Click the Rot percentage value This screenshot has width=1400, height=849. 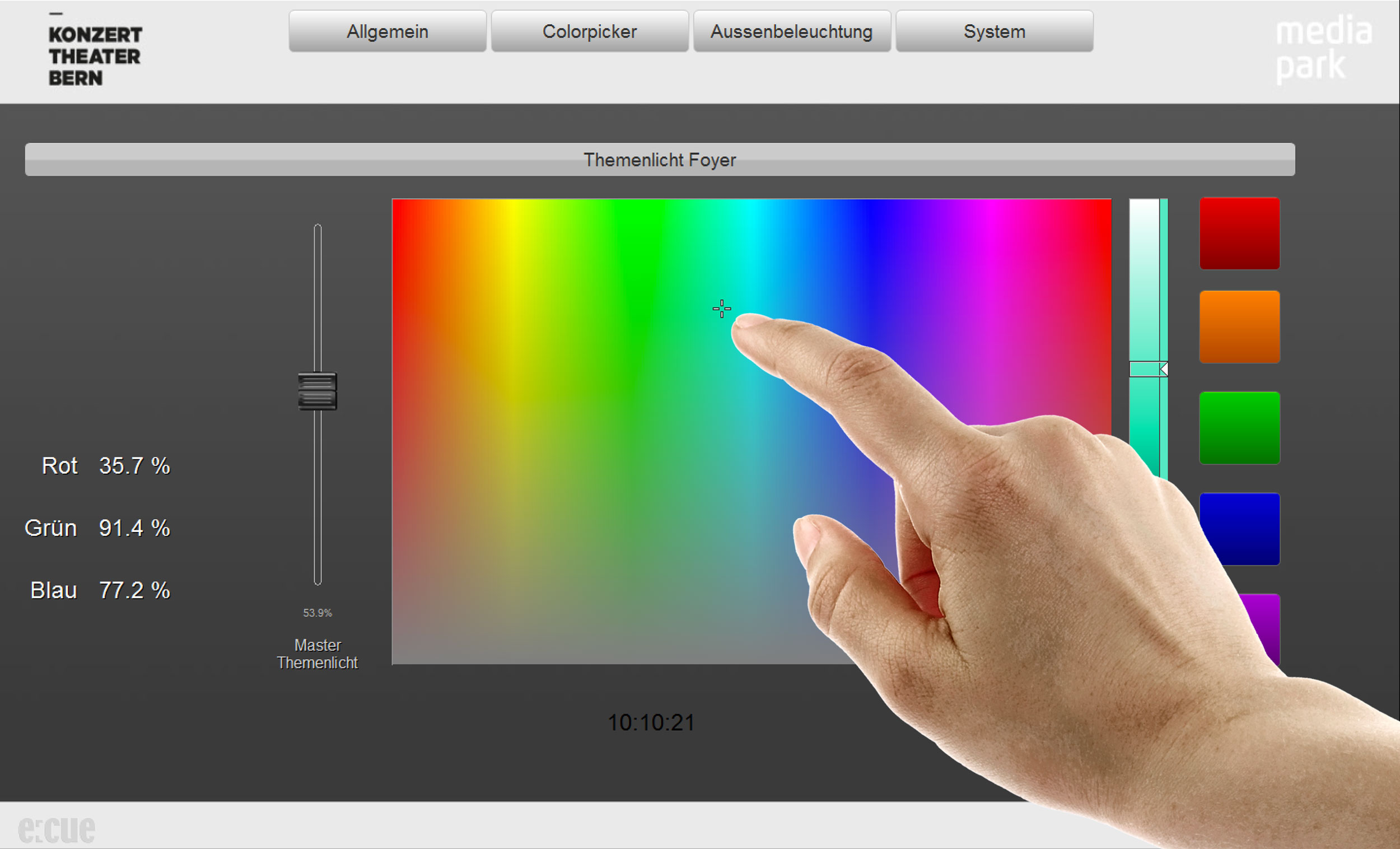[x=134, y=466]
